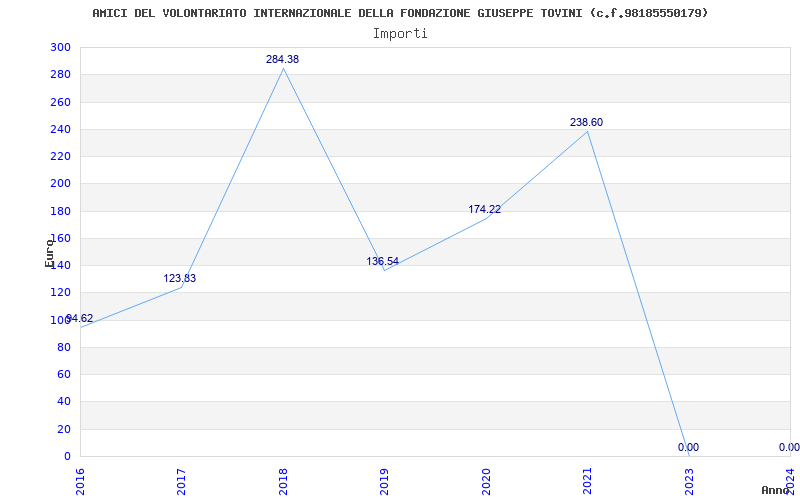Click the 300 y-axis tick label
The width and height of the screenshot is (800, 500).
coord(60,47)
